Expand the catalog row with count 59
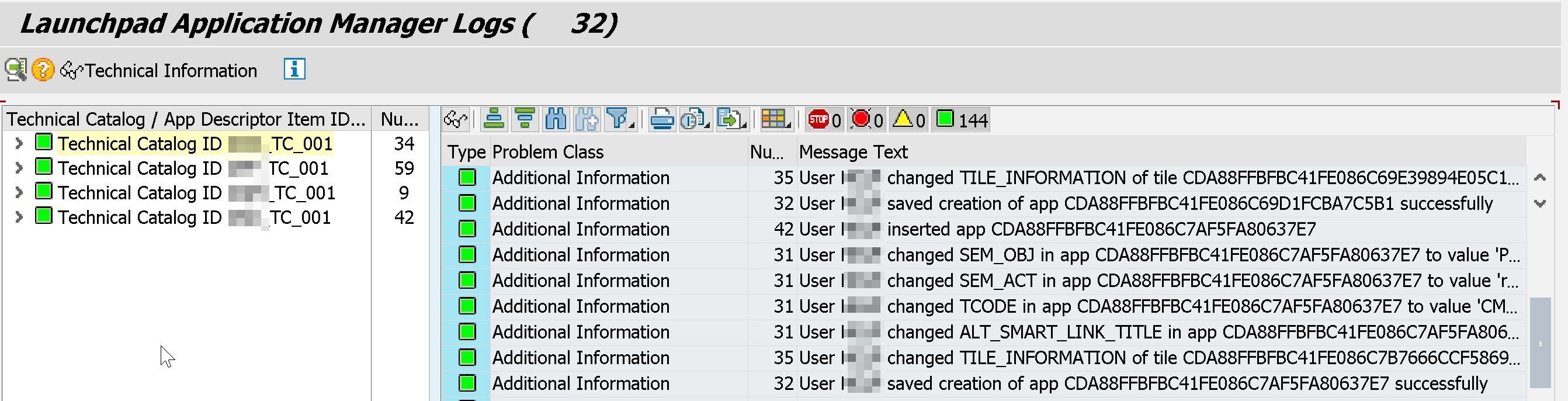 [19, 168]
